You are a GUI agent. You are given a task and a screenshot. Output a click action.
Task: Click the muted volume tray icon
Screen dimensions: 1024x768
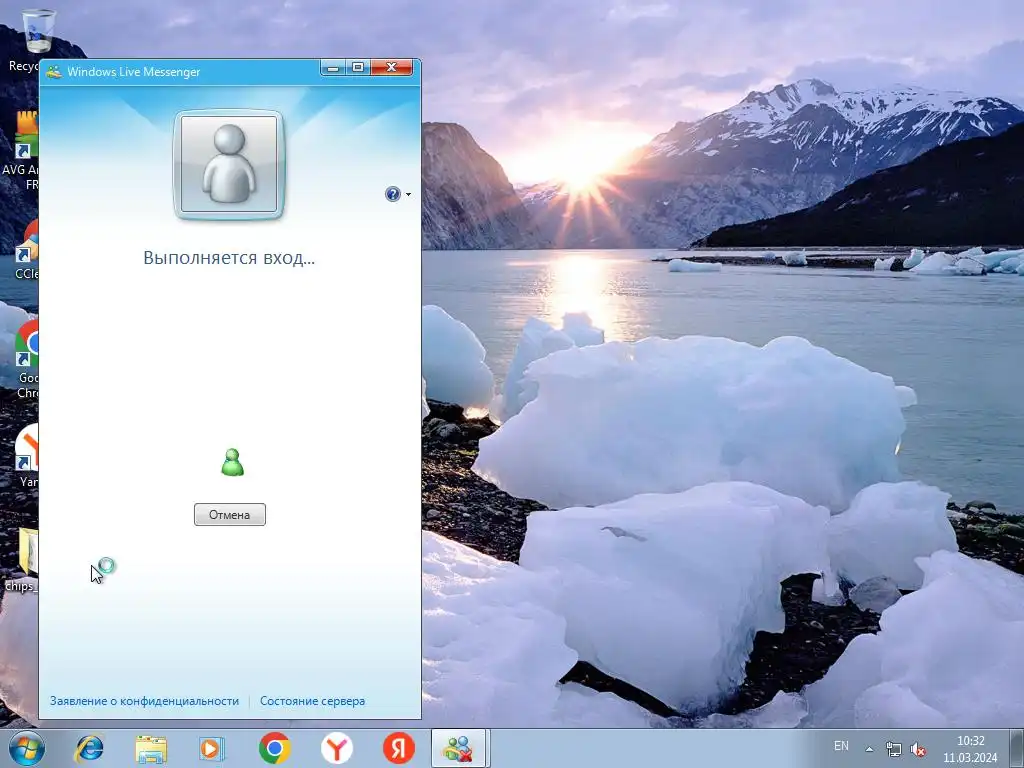918,749
